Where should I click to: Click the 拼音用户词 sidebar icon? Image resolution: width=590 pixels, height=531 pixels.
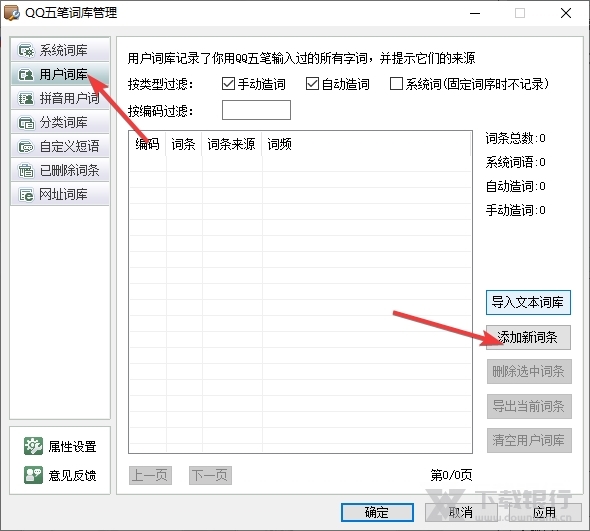tap(26, 99)
